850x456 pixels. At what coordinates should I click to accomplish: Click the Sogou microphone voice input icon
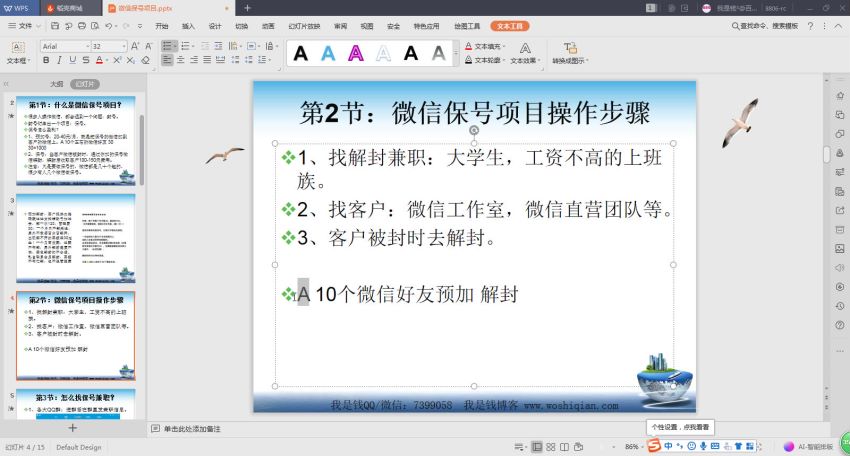point(703,446)
